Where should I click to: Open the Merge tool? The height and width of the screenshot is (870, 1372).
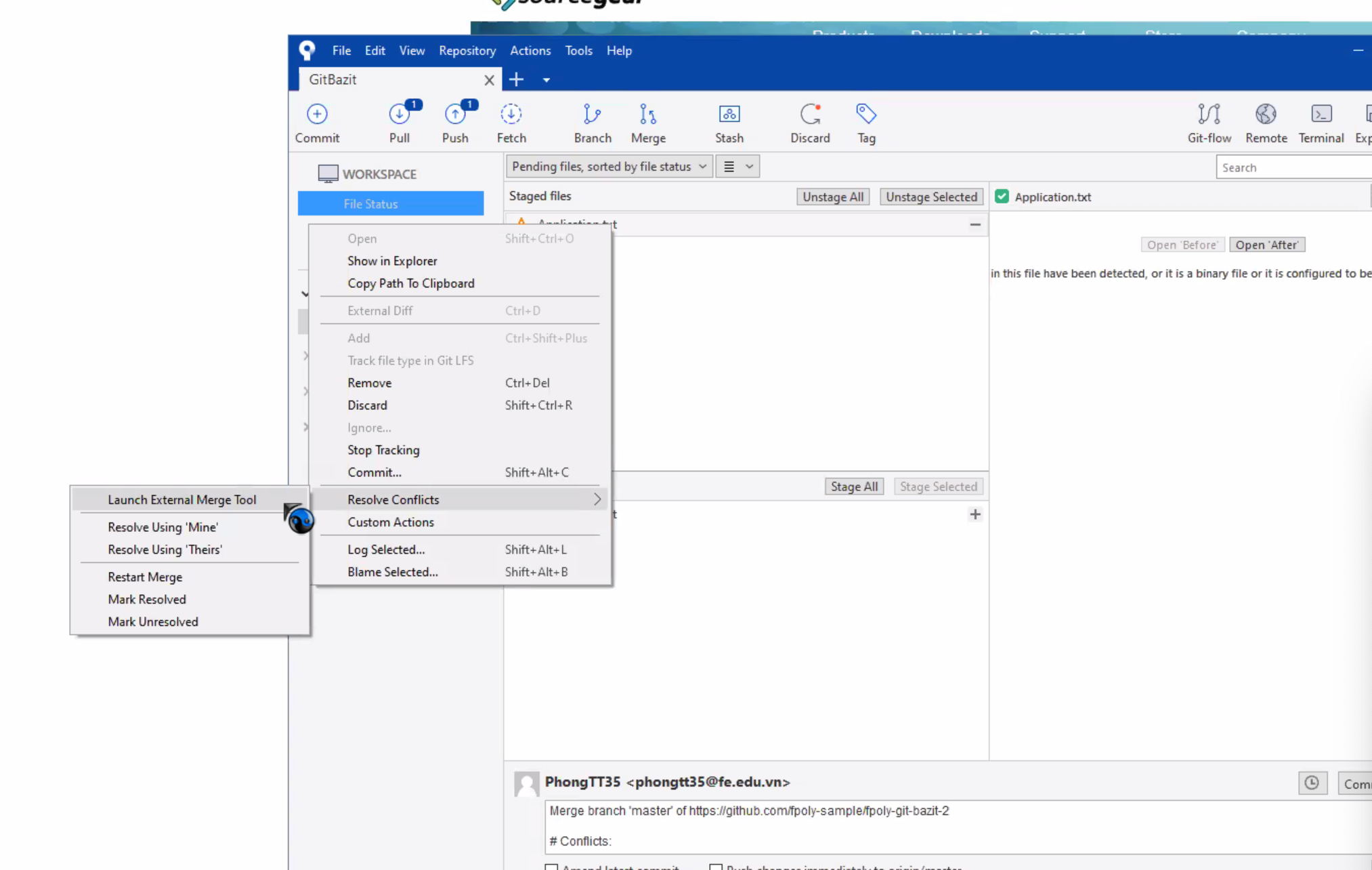pyautogui.click(x=648, y=123)
